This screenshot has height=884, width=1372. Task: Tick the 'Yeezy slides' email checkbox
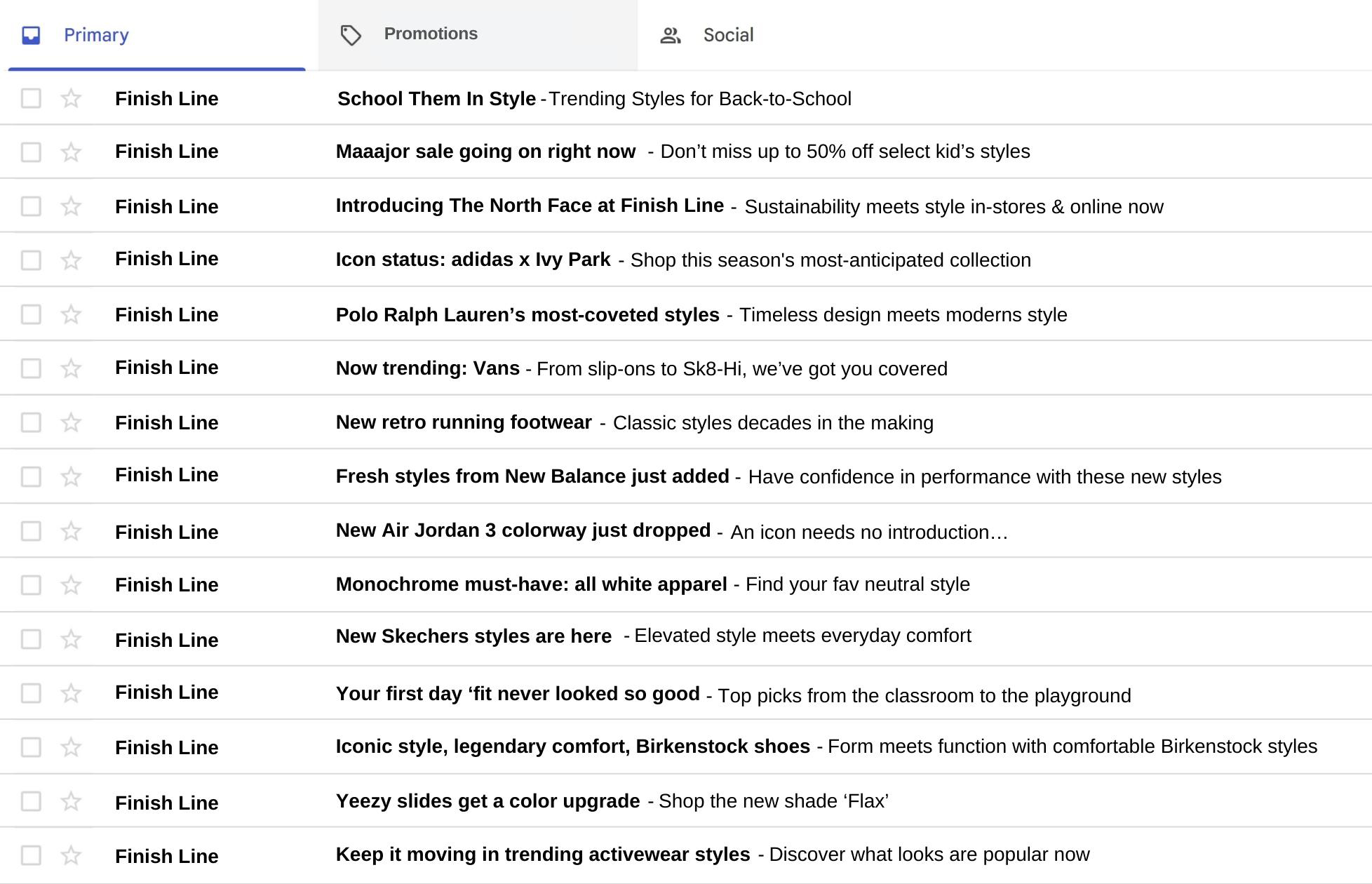pyautogui.click(x=31, y=801)
